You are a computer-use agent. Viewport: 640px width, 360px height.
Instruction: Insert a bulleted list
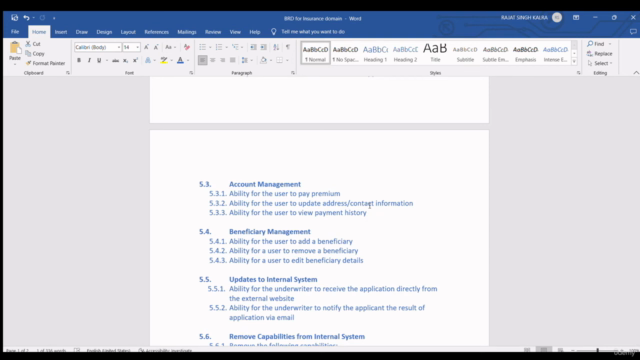click(202, 47)
